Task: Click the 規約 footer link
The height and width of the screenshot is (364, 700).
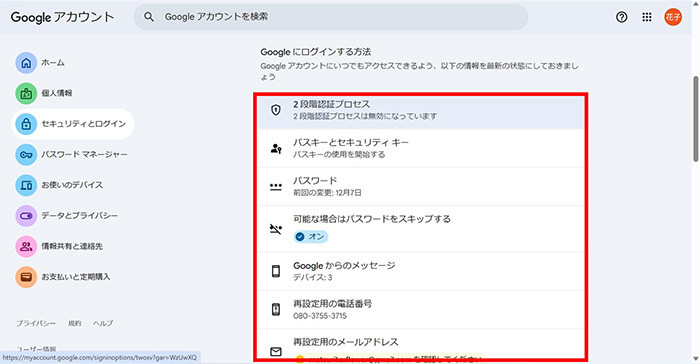Action: click(75, 323)
